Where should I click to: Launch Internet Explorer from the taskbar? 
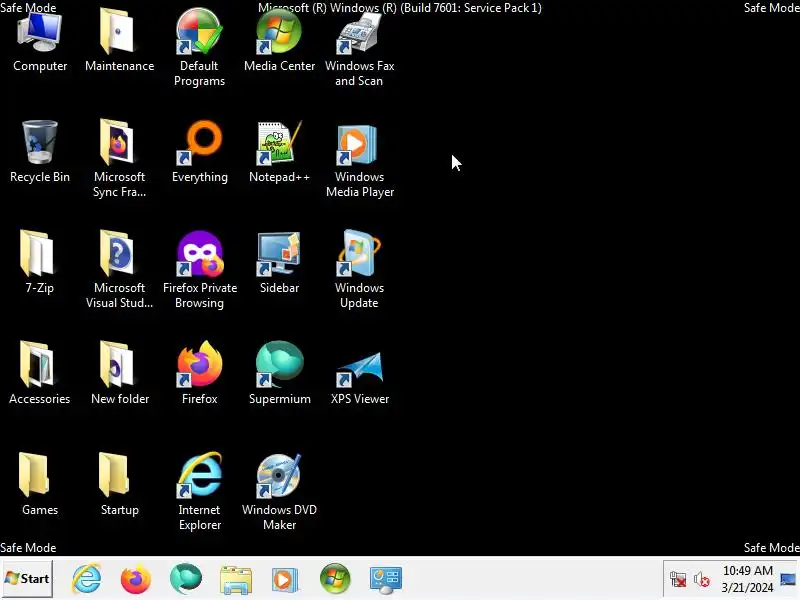click(87, 579)
